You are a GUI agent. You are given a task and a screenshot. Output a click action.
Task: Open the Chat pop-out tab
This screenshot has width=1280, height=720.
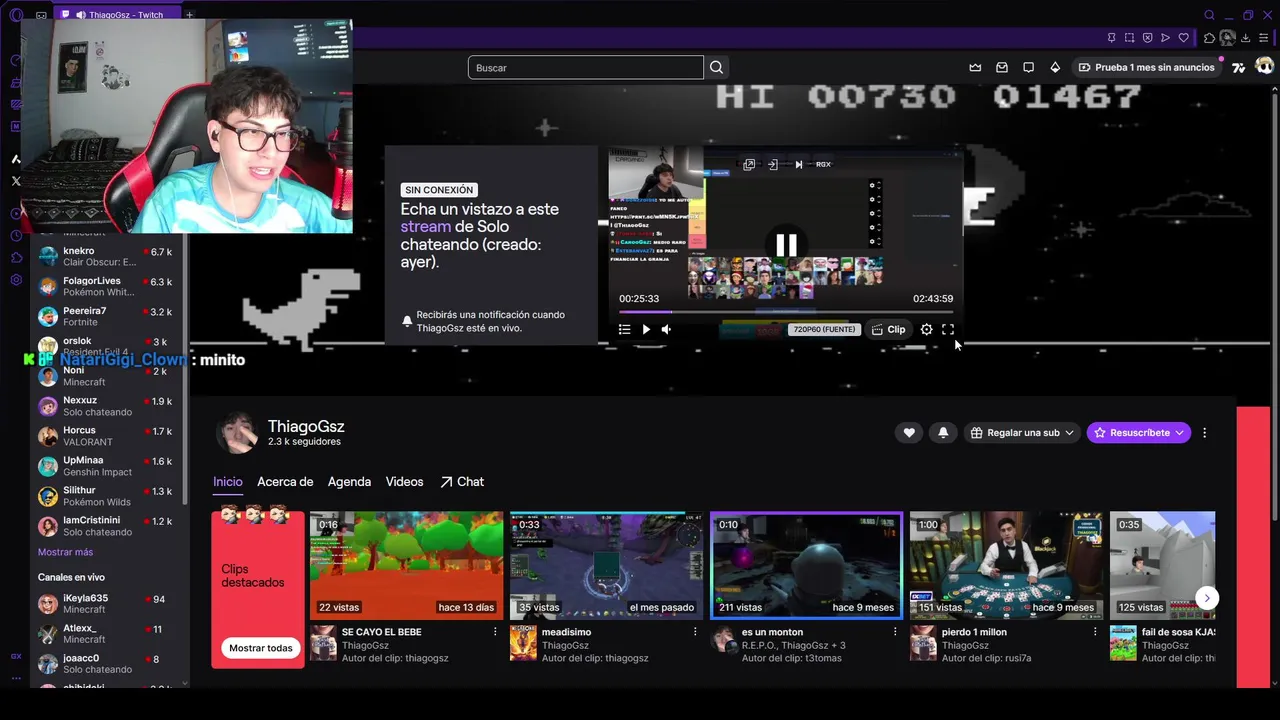click(462, 482)
